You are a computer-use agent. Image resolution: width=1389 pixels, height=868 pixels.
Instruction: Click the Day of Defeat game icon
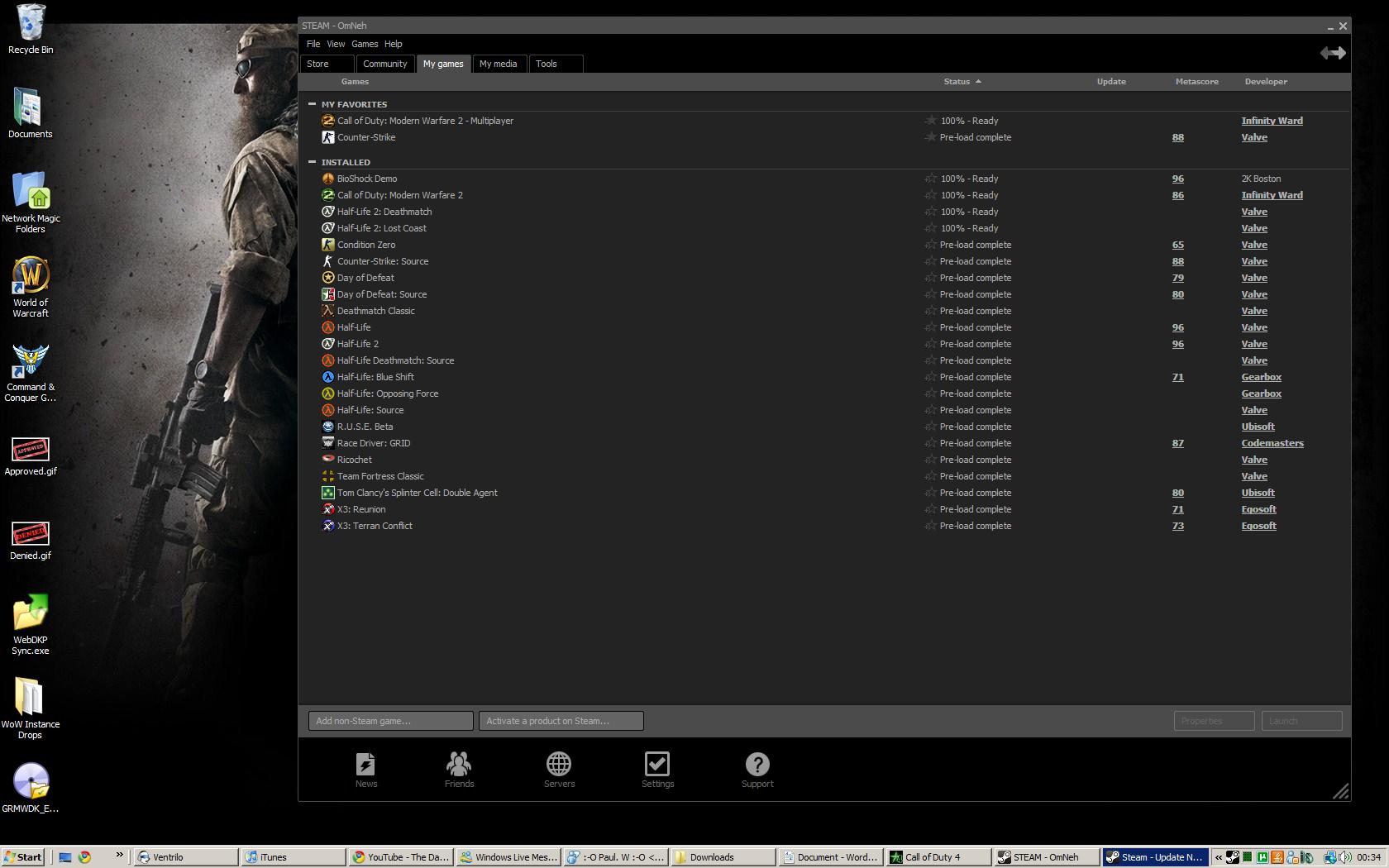tap(328, 278)
